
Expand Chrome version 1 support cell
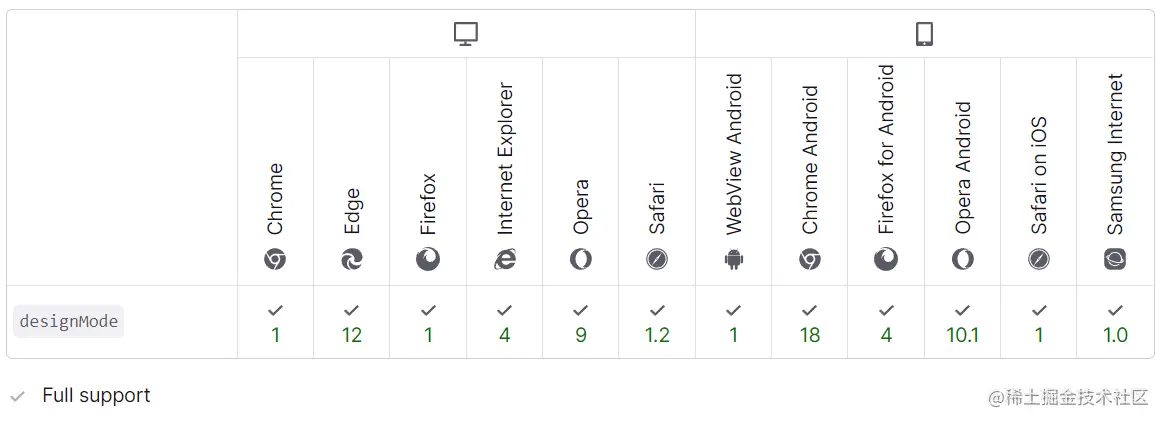(275, 323)
